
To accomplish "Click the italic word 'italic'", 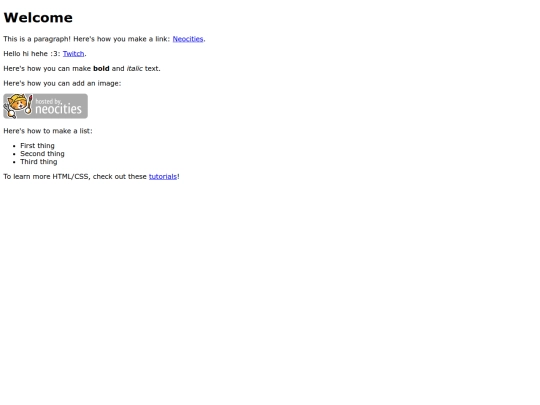I will click(135, 69).
